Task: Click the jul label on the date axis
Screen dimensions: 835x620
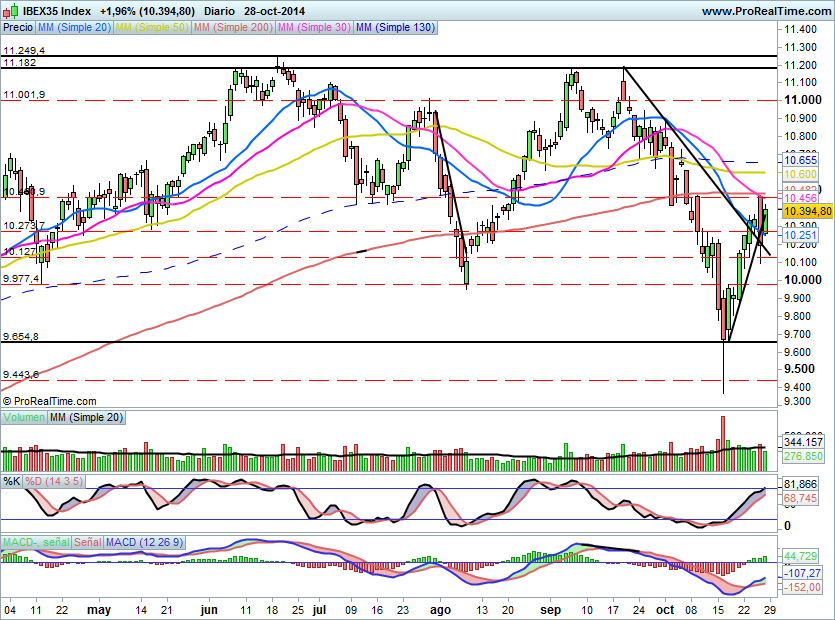Action: 319,610
